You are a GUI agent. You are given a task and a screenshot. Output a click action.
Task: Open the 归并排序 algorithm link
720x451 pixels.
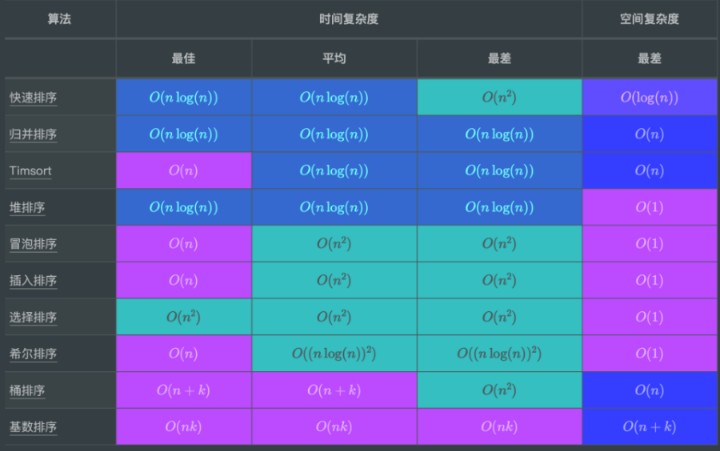pos(33,134)
